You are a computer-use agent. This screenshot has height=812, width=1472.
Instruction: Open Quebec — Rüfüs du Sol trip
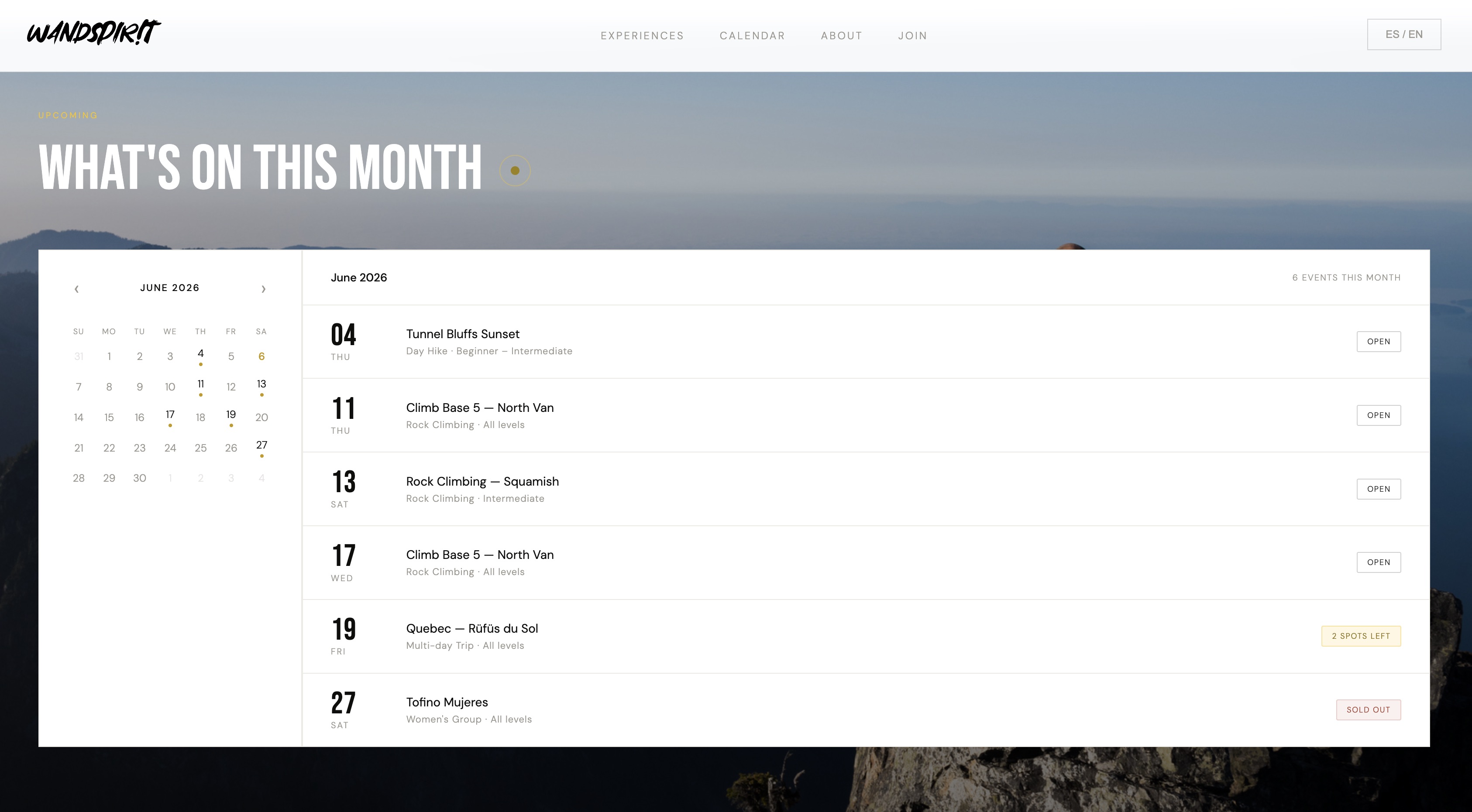coord(866,636)
